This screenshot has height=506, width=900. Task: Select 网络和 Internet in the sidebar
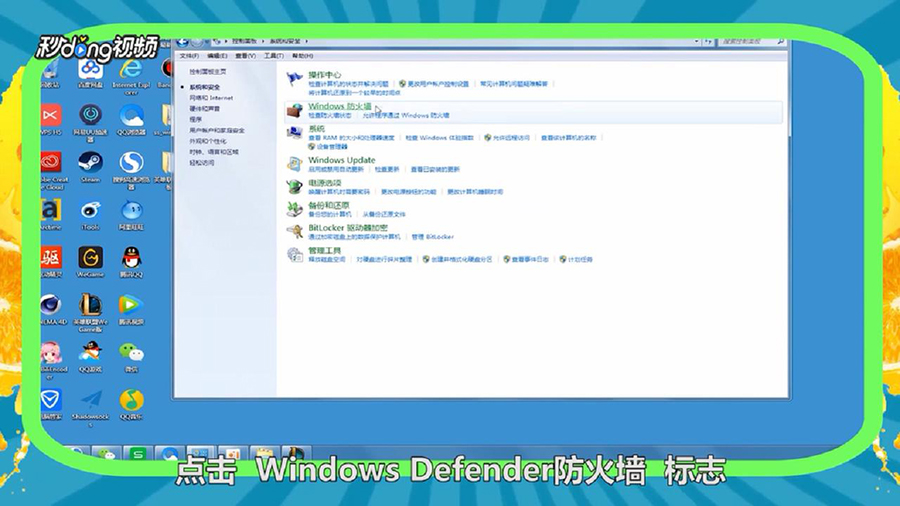(211, 98)
